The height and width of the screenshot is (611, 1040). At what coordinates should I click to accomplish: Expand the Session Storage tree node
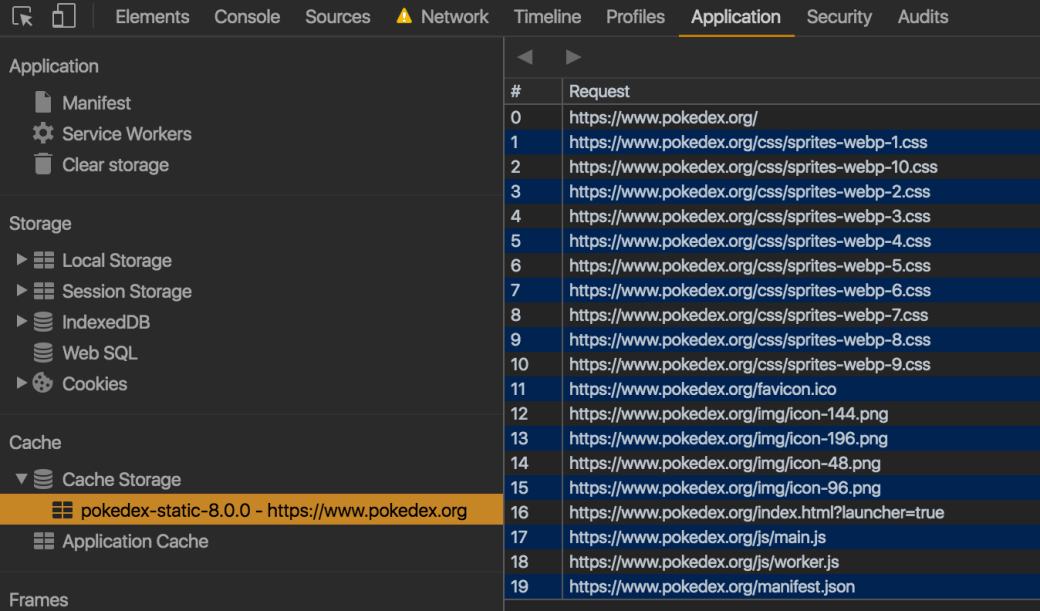pyautogui.click(x=21, y=290)
